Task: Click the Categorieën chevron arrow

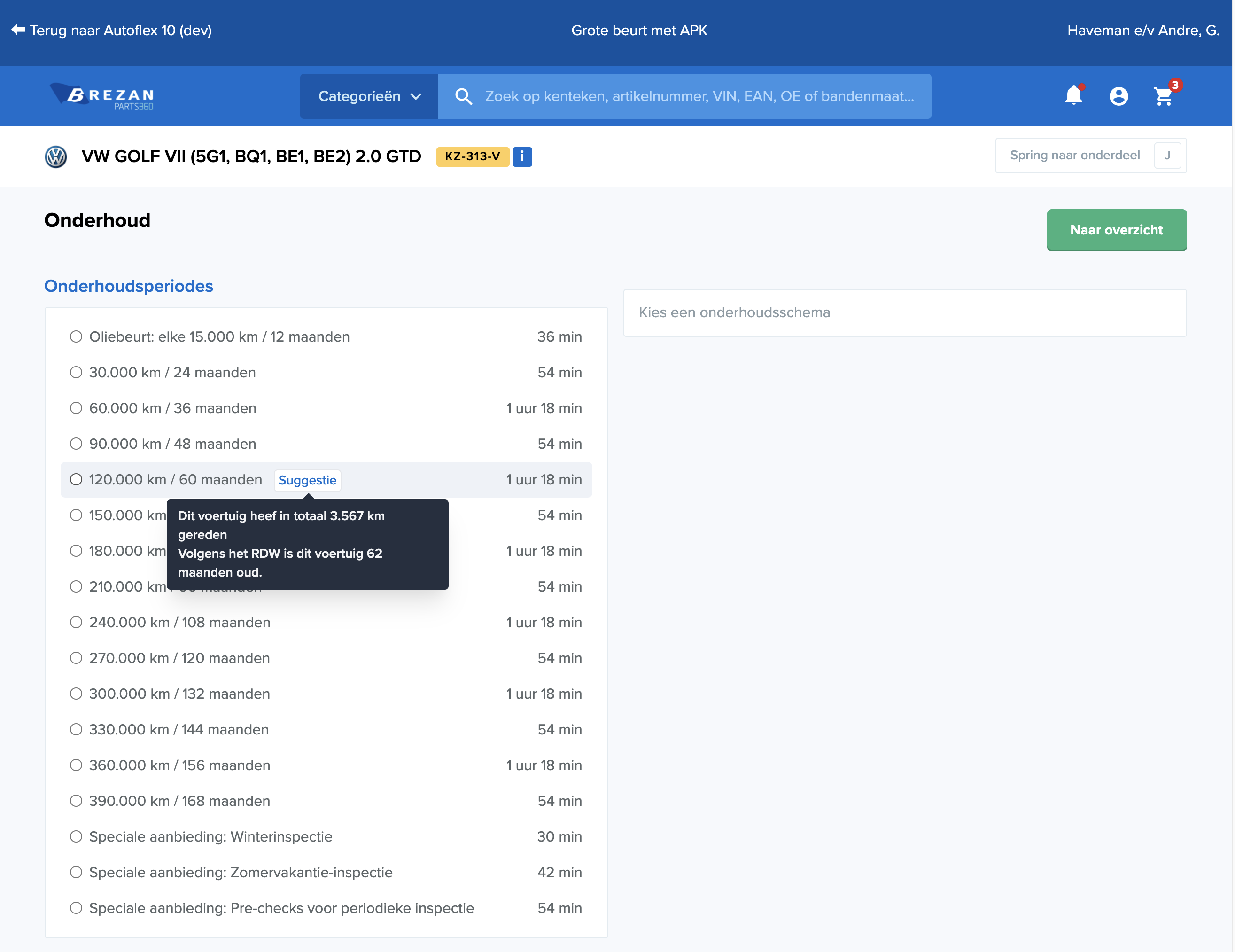Action: (416, 97)
